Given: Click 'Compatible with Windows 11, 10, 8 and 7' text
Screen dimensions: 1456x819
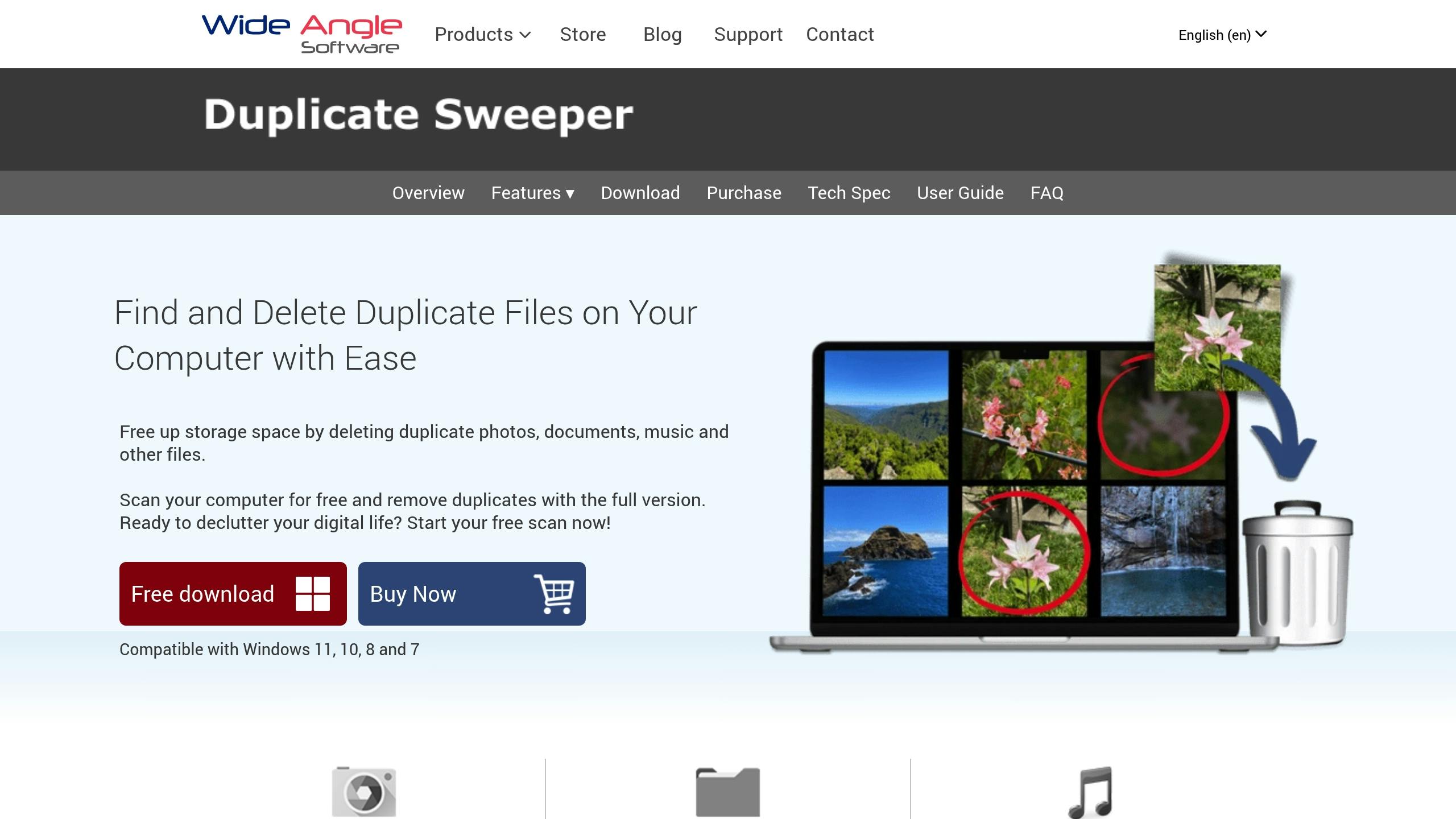Looking at the screenshot, I should [270, 650].
